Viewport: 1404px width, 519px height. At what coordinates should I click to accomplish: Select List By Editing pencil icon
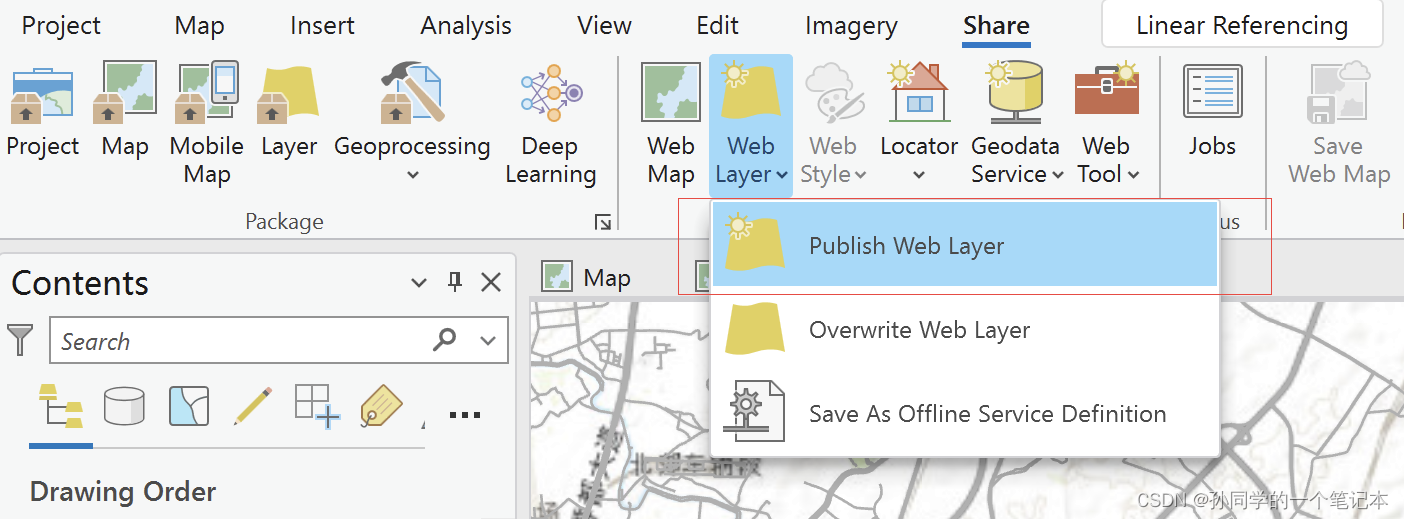point(253,406)
